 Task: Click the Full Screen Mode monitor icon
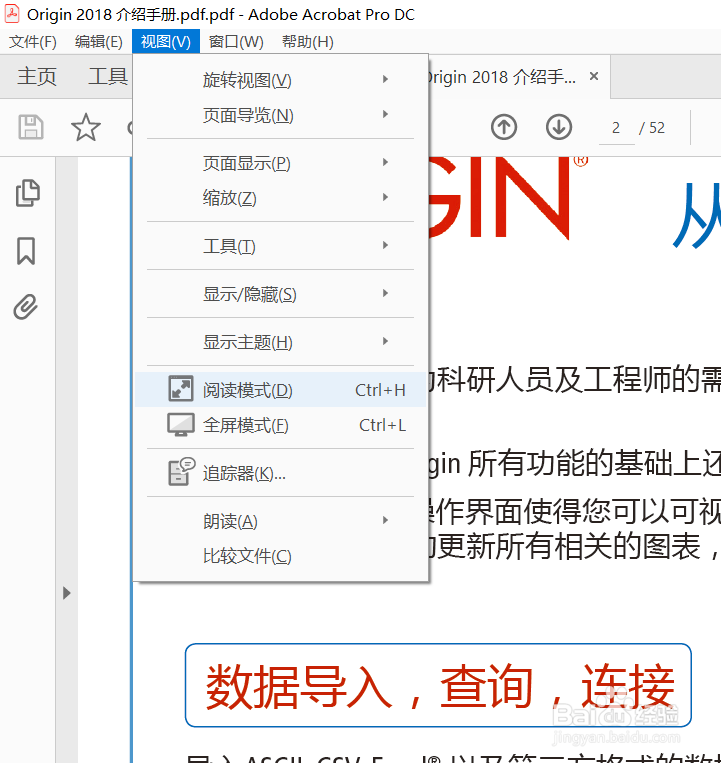[x=181, y=425]
